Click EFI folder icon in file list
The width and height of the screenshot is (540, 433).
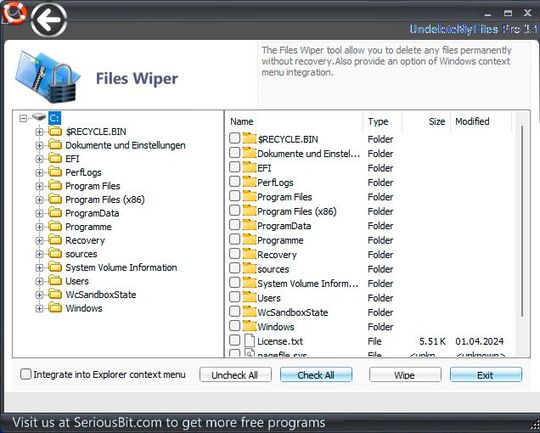[249, 167]
